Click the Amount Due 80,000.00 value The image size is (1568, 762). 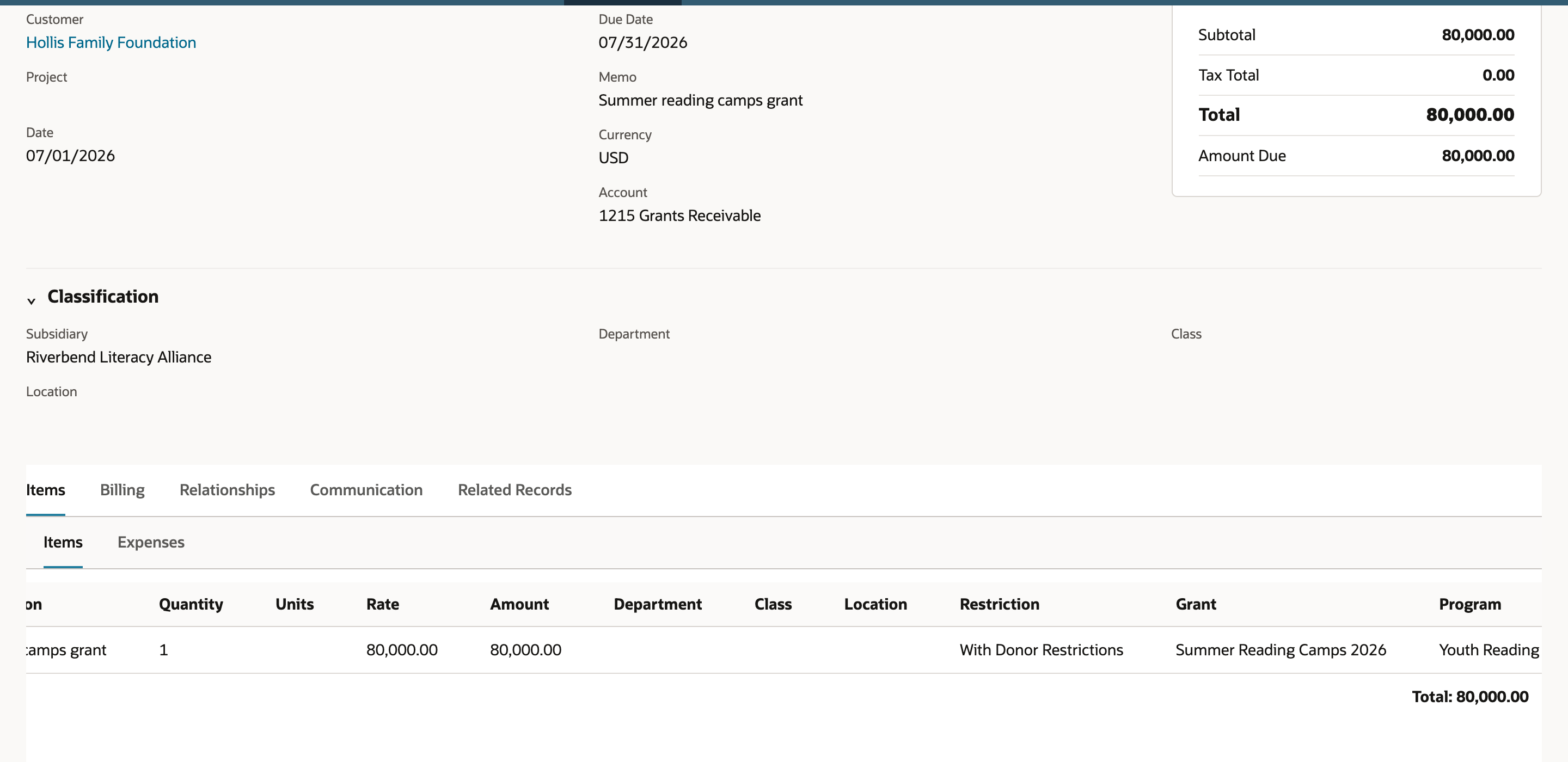coord(1478,156)
